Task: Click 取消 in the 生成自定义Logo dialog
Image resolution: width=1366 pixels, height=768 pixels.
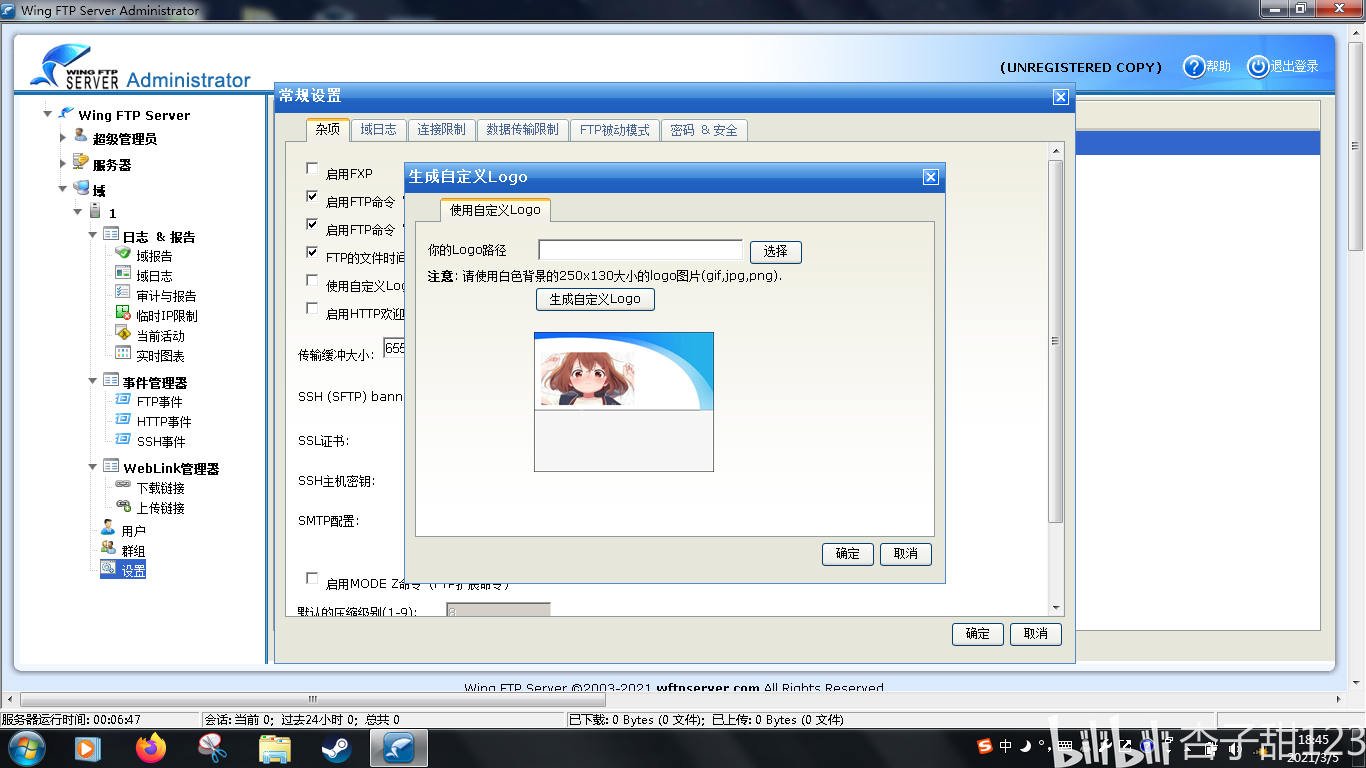Action: pyautogui.click(x=906, y=553)
